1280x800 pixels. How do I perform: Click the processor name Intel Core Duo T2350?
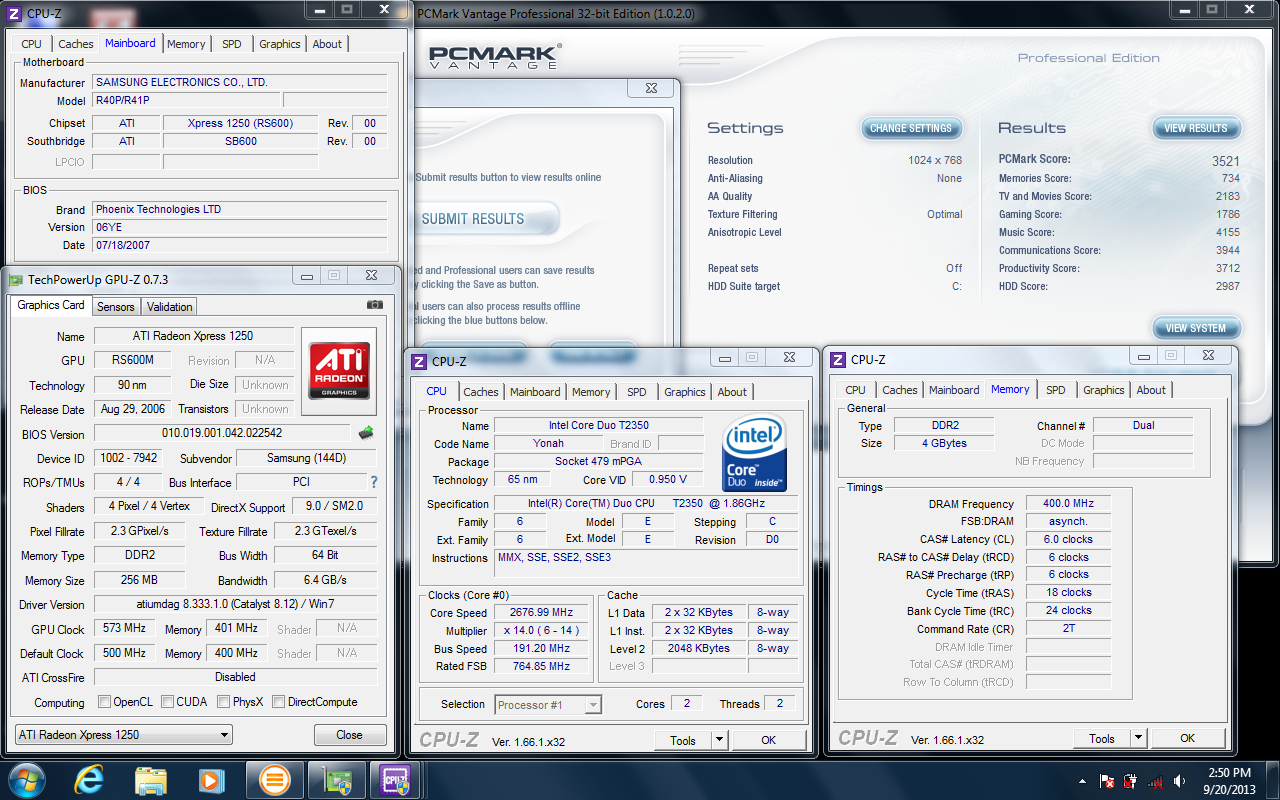(598, 426)
